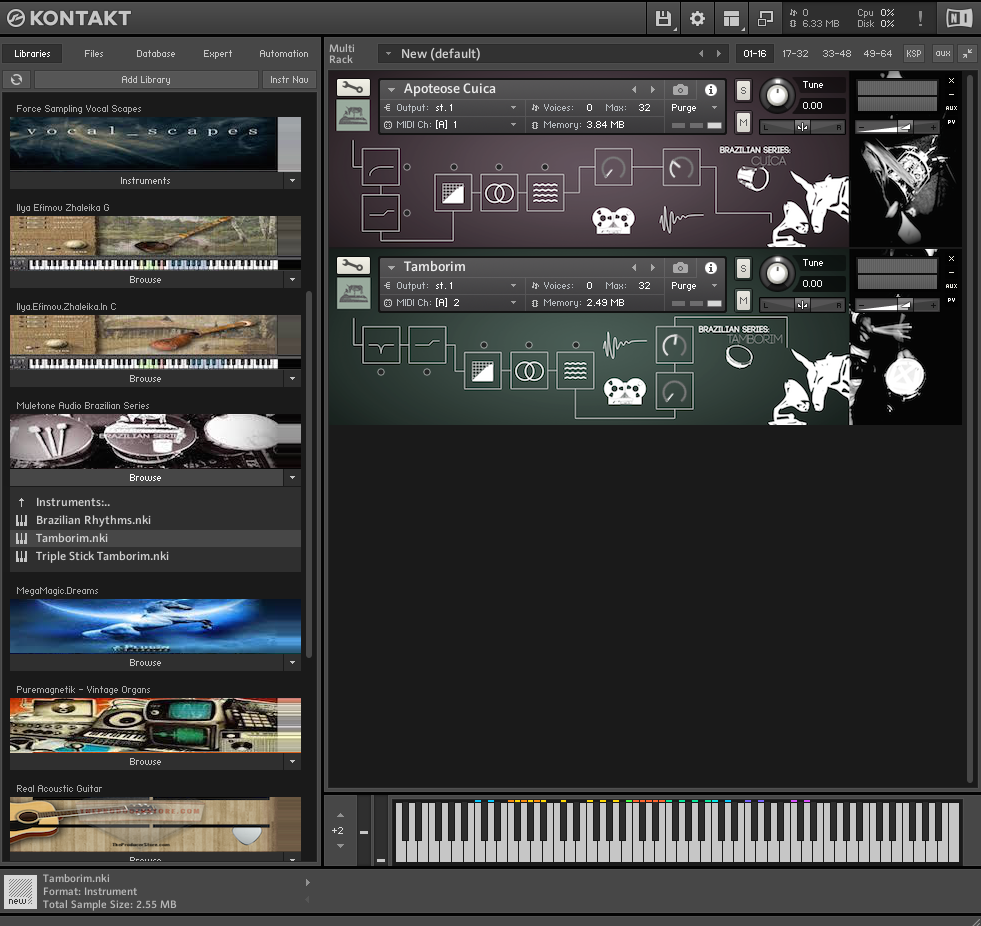The height and width of the screenshot is (926, 981).
Task: Click Cuica waveform icon
Action: point(681,220)
